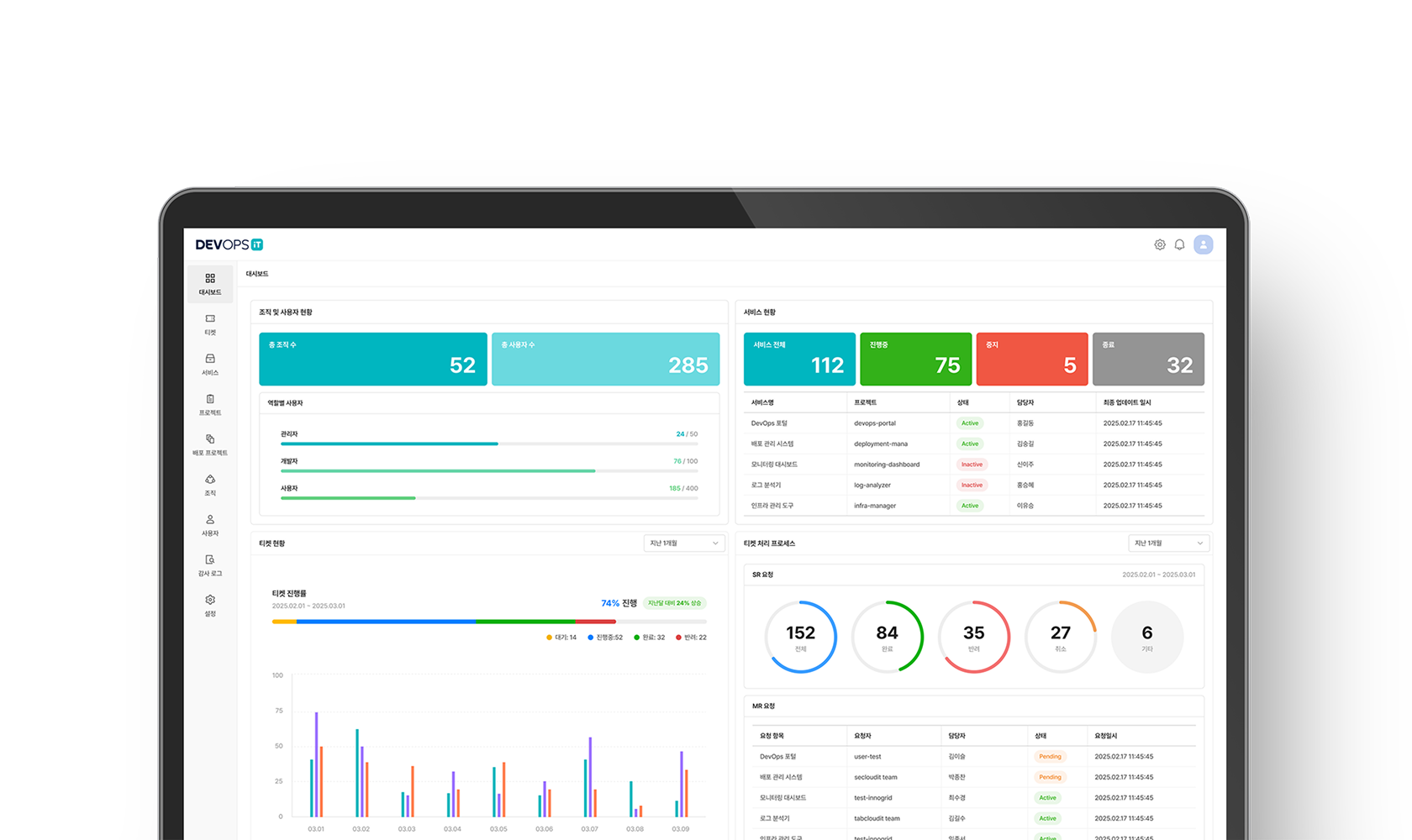Open the user profile avatar
This screenshot has height=840, width=1412.
[1203, 244]
